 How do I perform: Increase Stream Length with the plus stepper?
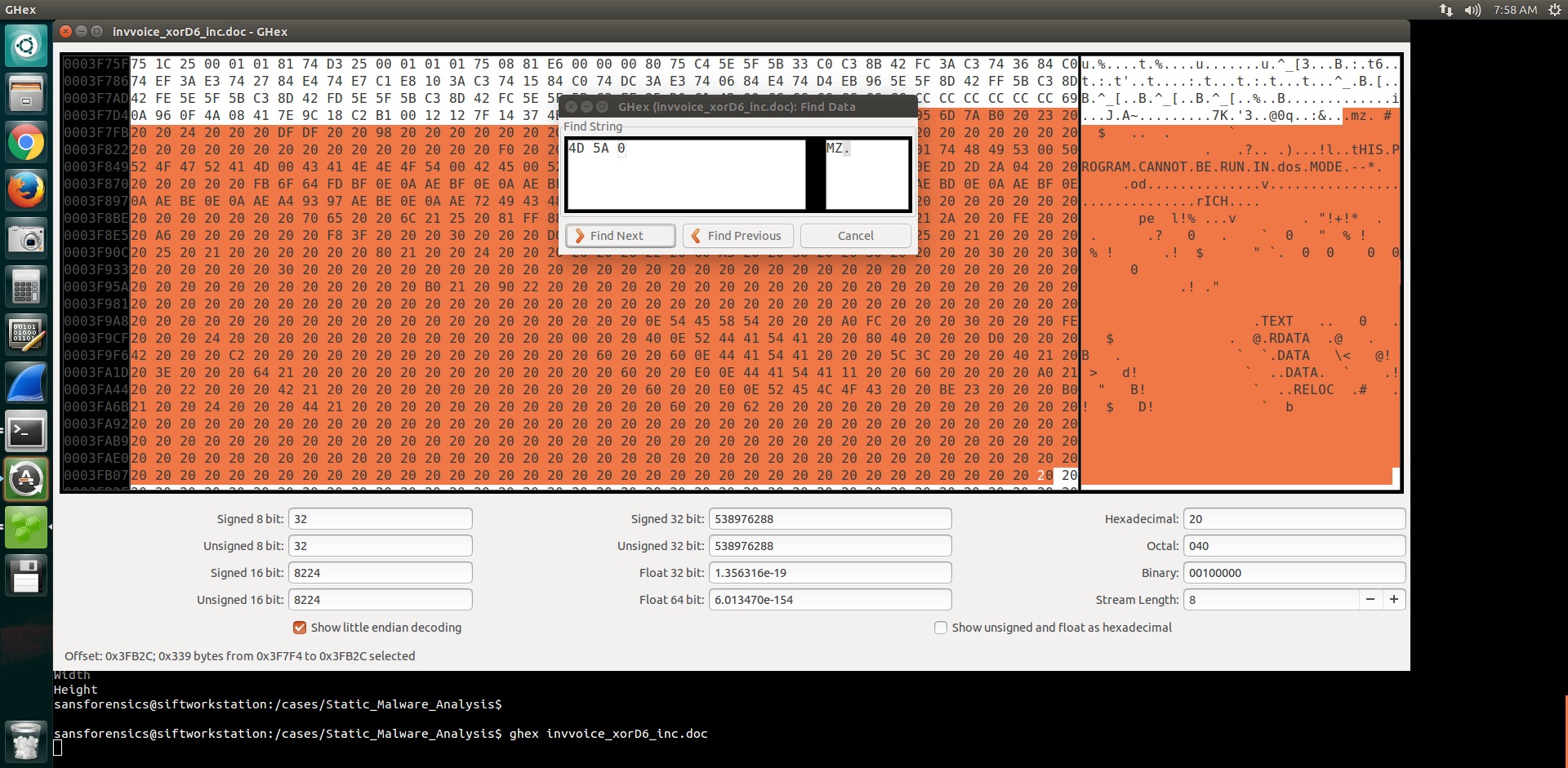[x=1393, y=599]
